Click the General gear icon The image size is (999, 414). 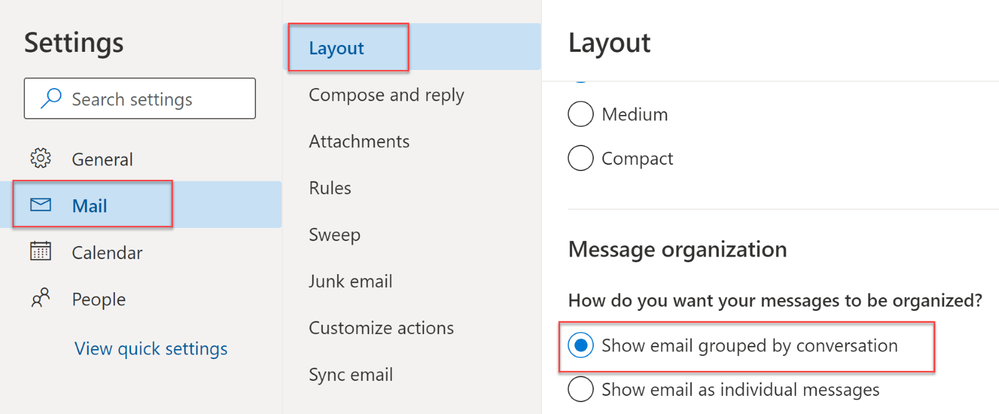coord(41,159)
